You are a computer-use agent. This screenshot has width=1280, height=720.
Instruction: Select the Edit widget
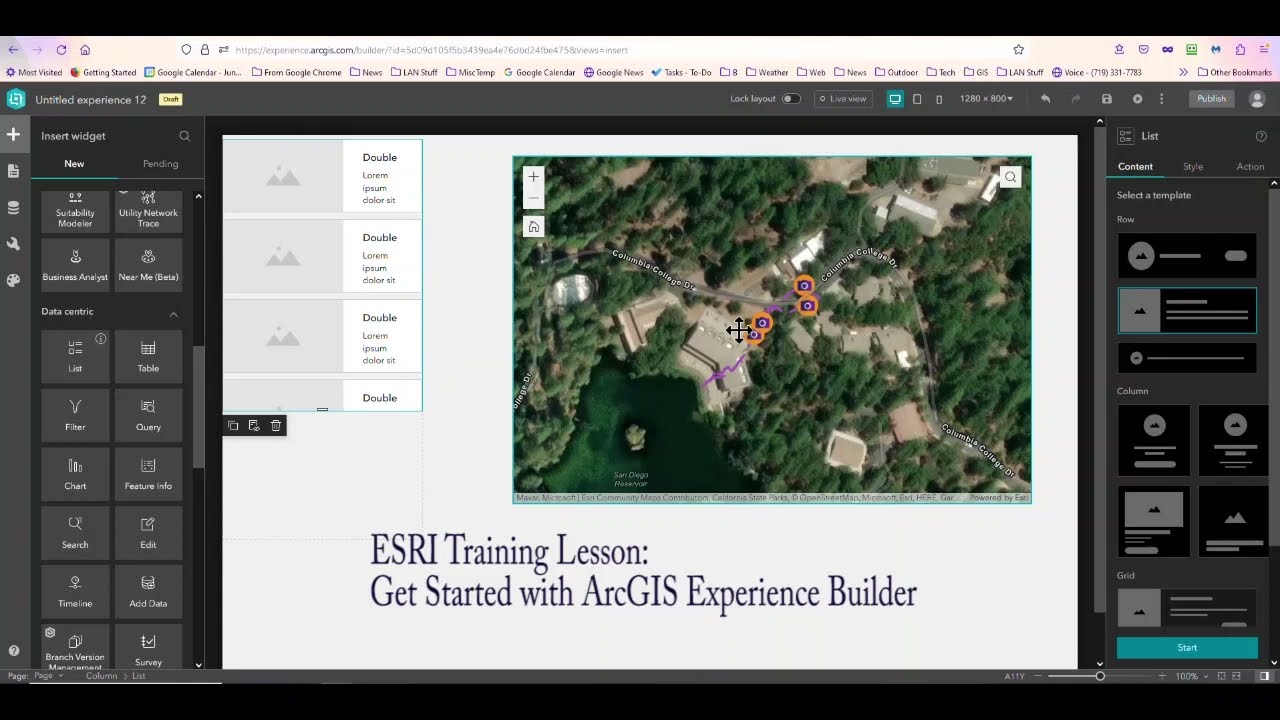click(148, 532)
